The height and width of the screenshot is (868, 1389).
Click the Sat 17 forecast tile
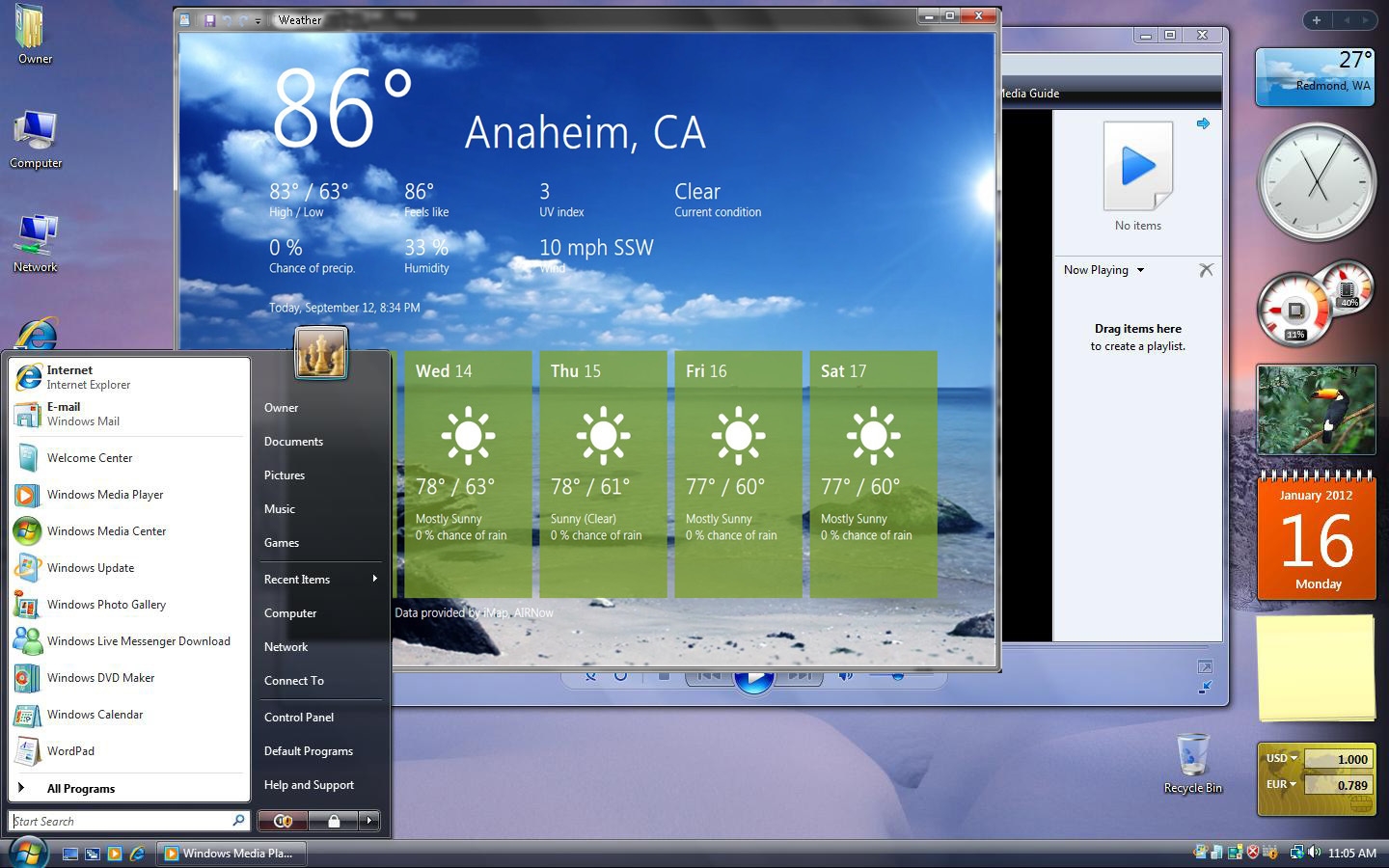(873, 474)
